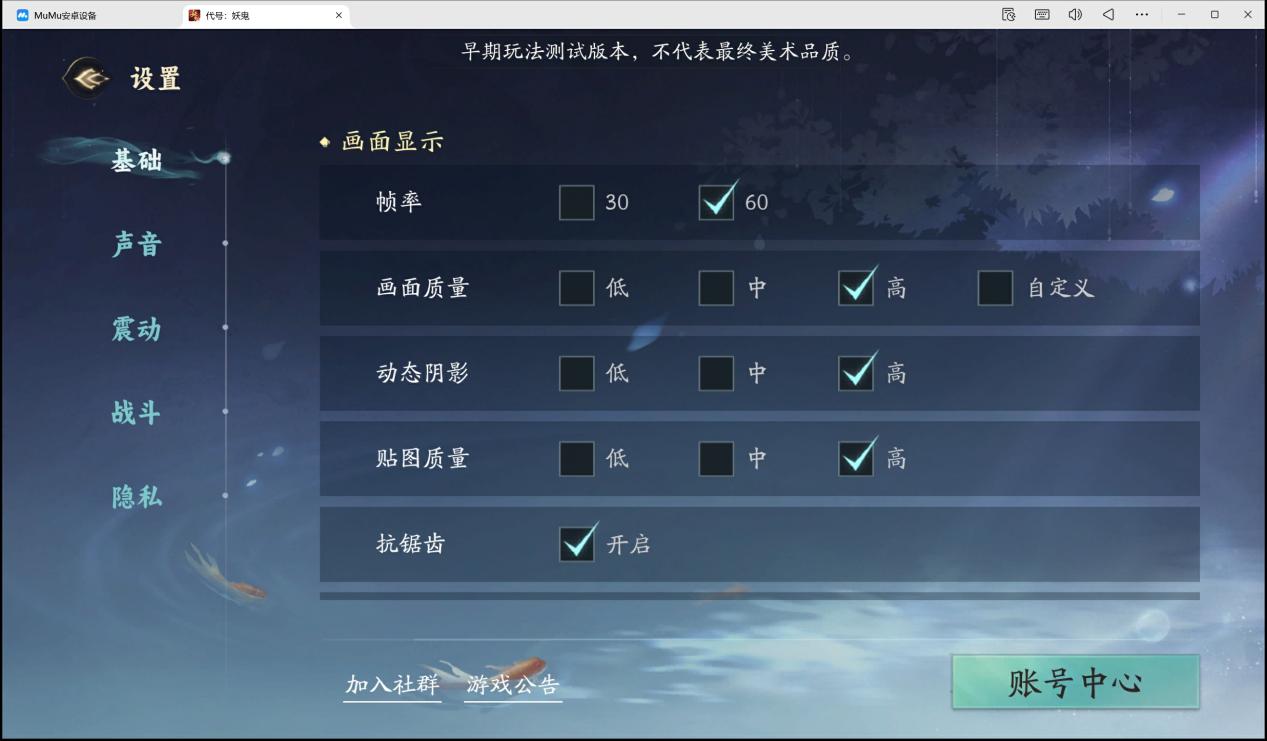Open the 加入社群 link
The width and height of the screenshot is (1267, 741).
click(x=392, y=685)
